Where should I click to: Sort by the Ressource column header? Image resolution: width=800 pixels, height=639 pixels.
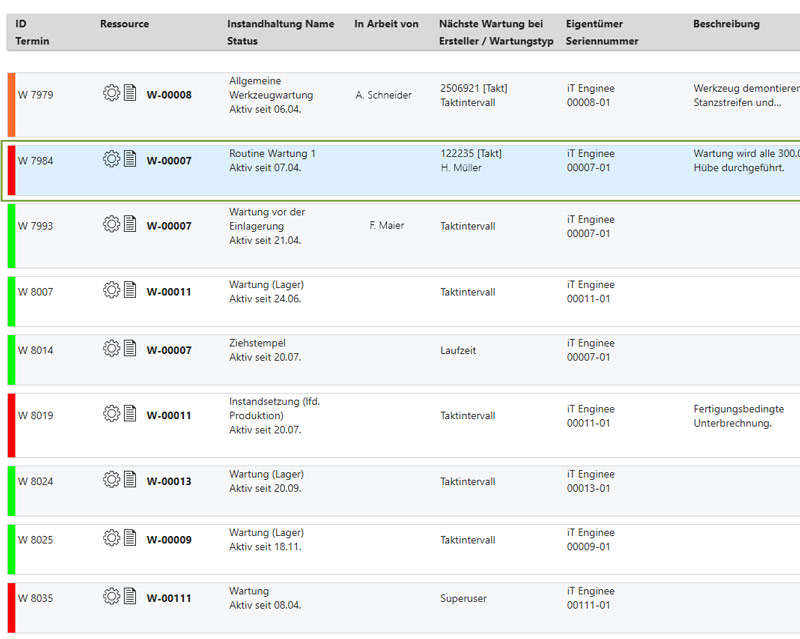tap(124, 24)
